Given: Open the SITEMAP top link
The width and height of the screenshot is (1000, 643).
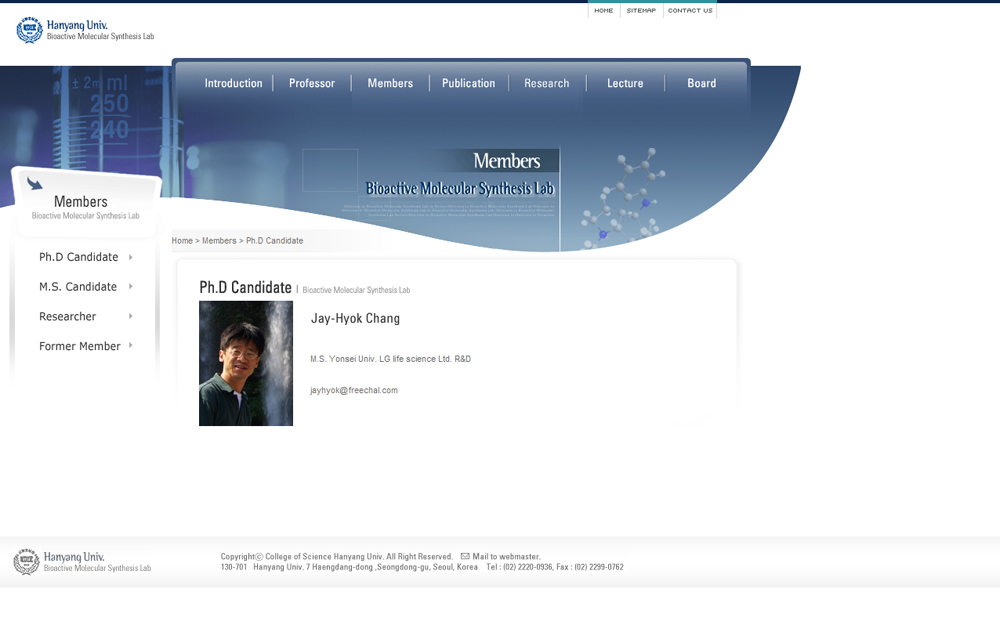Looking at the screenshot, I should click(x=641, y=10).
